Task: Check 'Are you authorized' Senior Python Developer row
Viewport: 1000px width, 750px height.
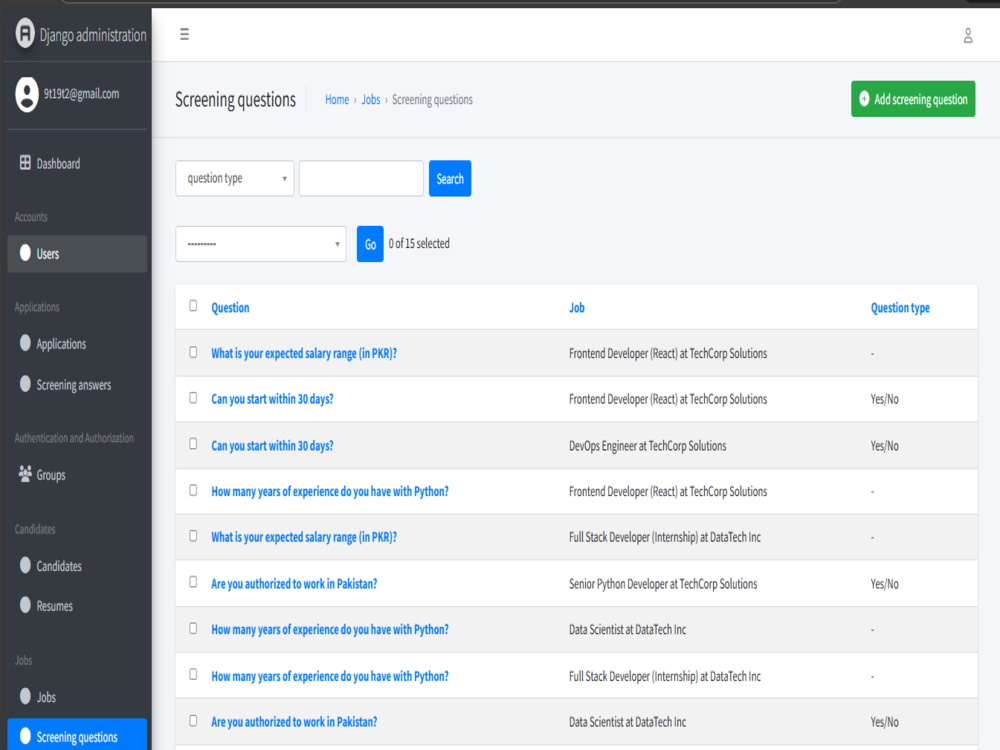Action: click(x=193, y=582)
